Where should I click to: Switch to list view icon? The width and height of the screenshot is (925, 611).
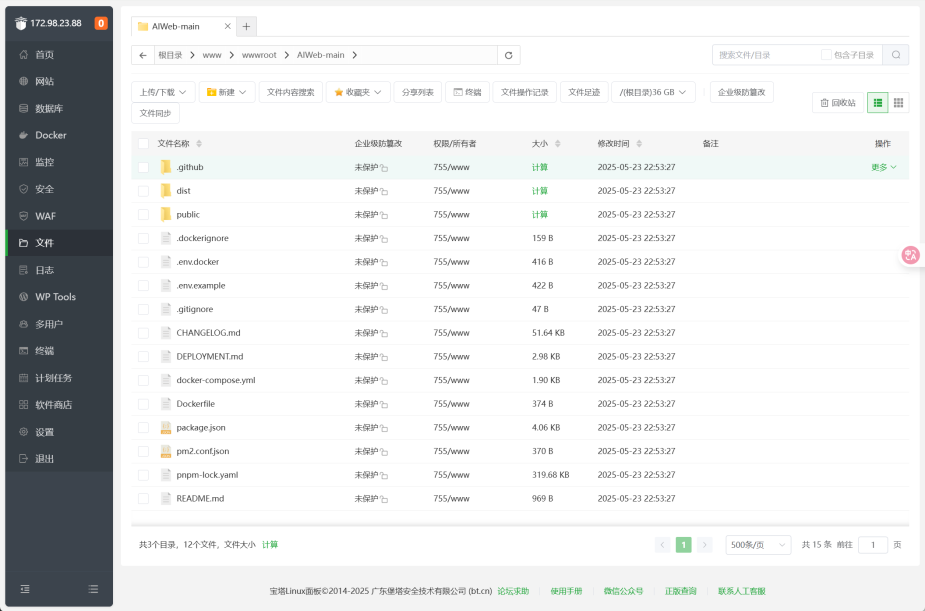(x=878, y=103)
